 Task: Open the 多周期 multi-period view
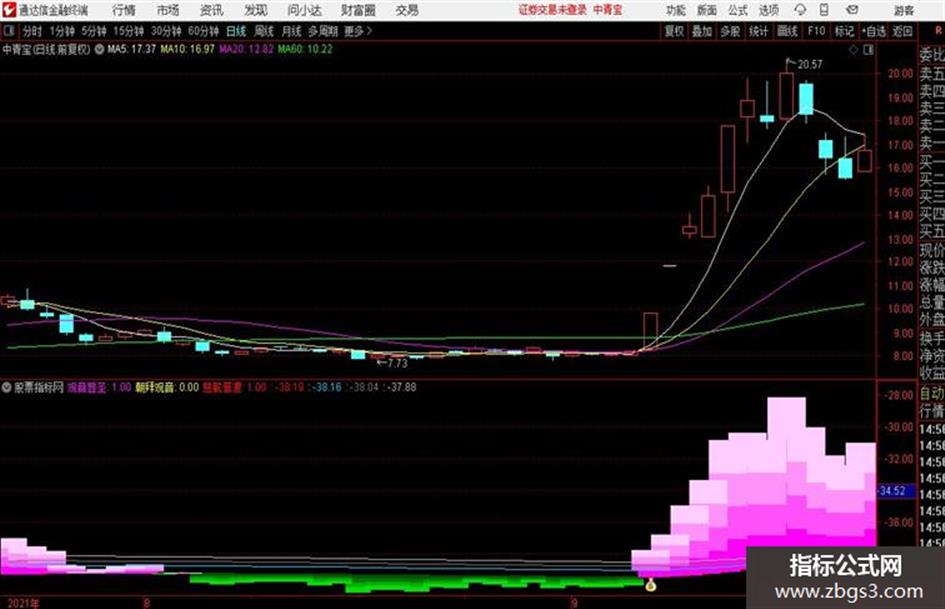coord(323,31)
